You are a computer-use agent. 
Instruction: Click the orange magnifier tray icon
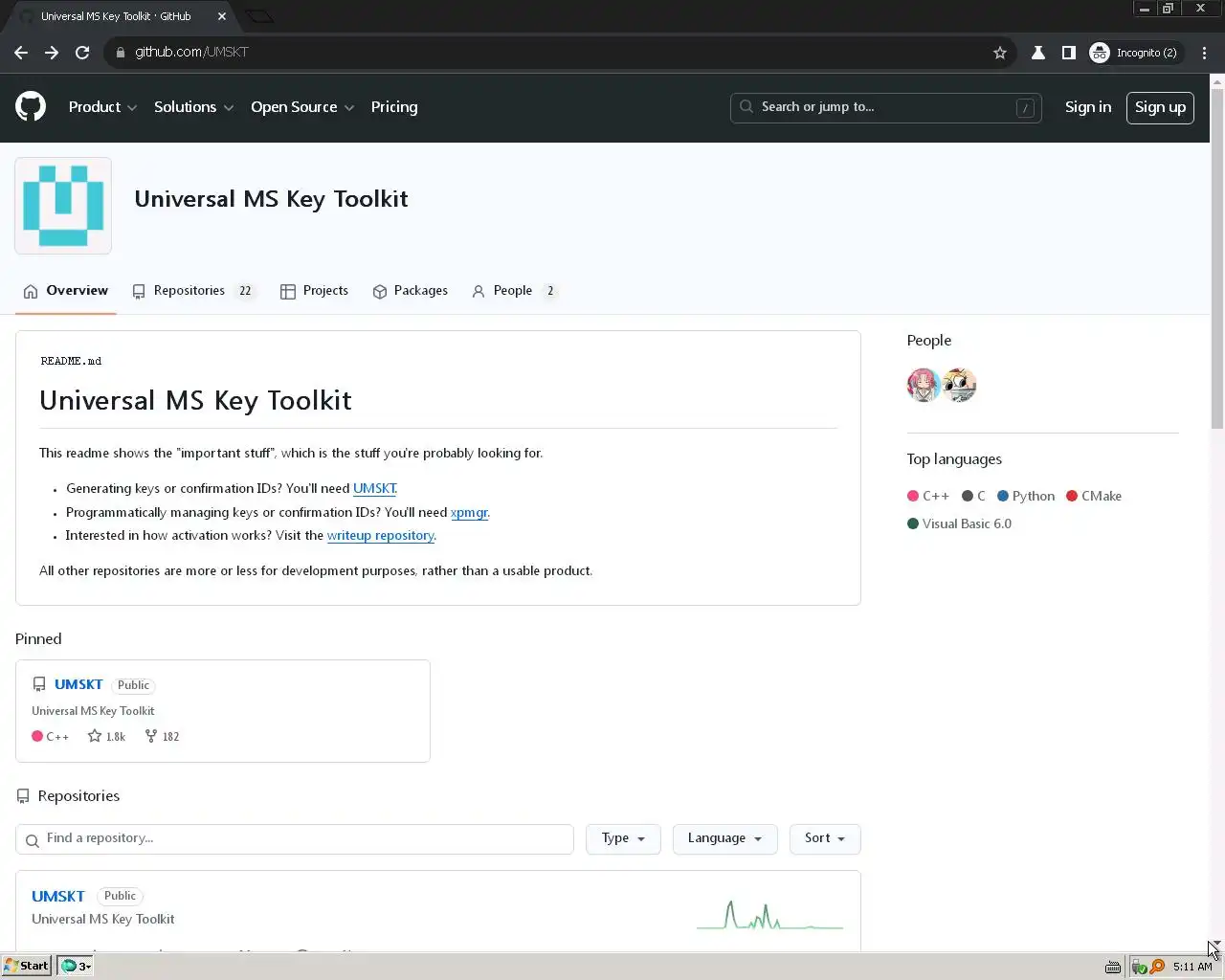click(x=1157, y=967)
